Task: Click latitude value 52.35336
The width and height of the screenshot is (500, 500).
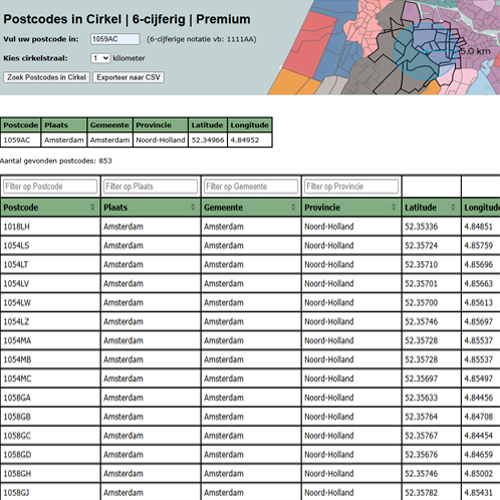Action: point(421,227)
